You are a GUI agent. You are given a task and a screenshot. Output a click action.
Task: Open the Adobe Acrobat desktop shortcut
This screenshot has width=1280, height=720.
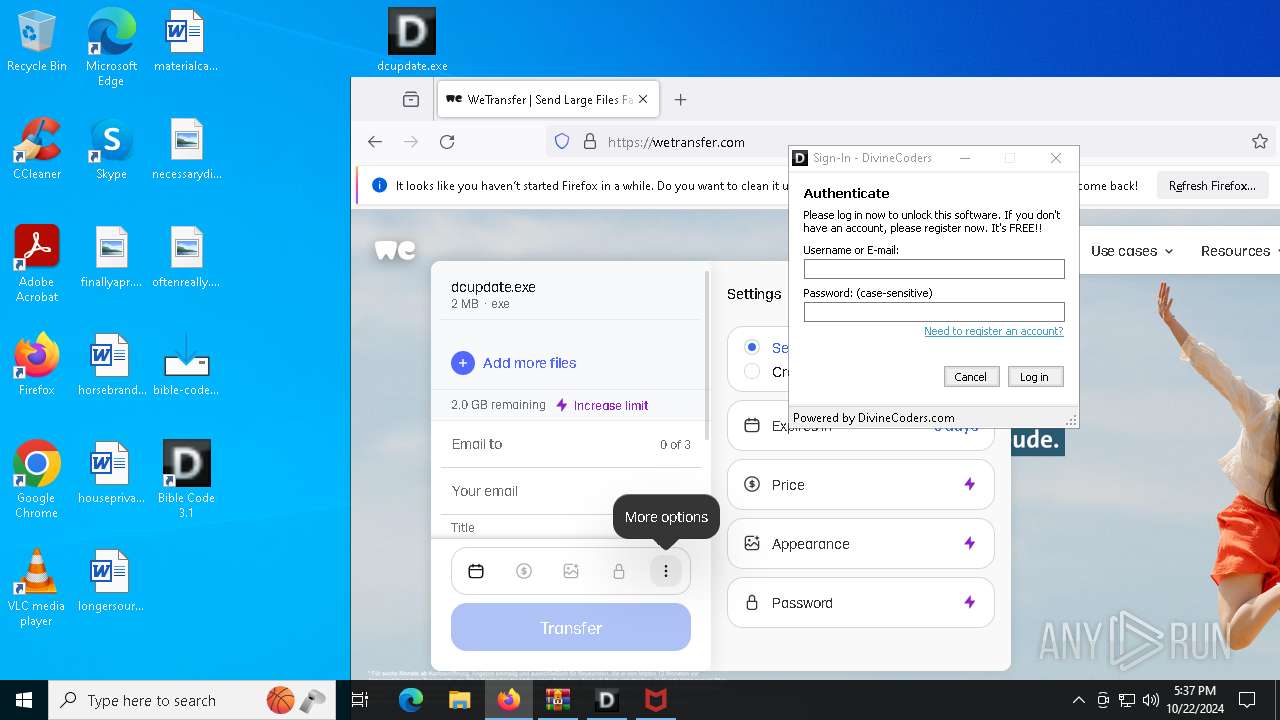click(x=36, y=264)
